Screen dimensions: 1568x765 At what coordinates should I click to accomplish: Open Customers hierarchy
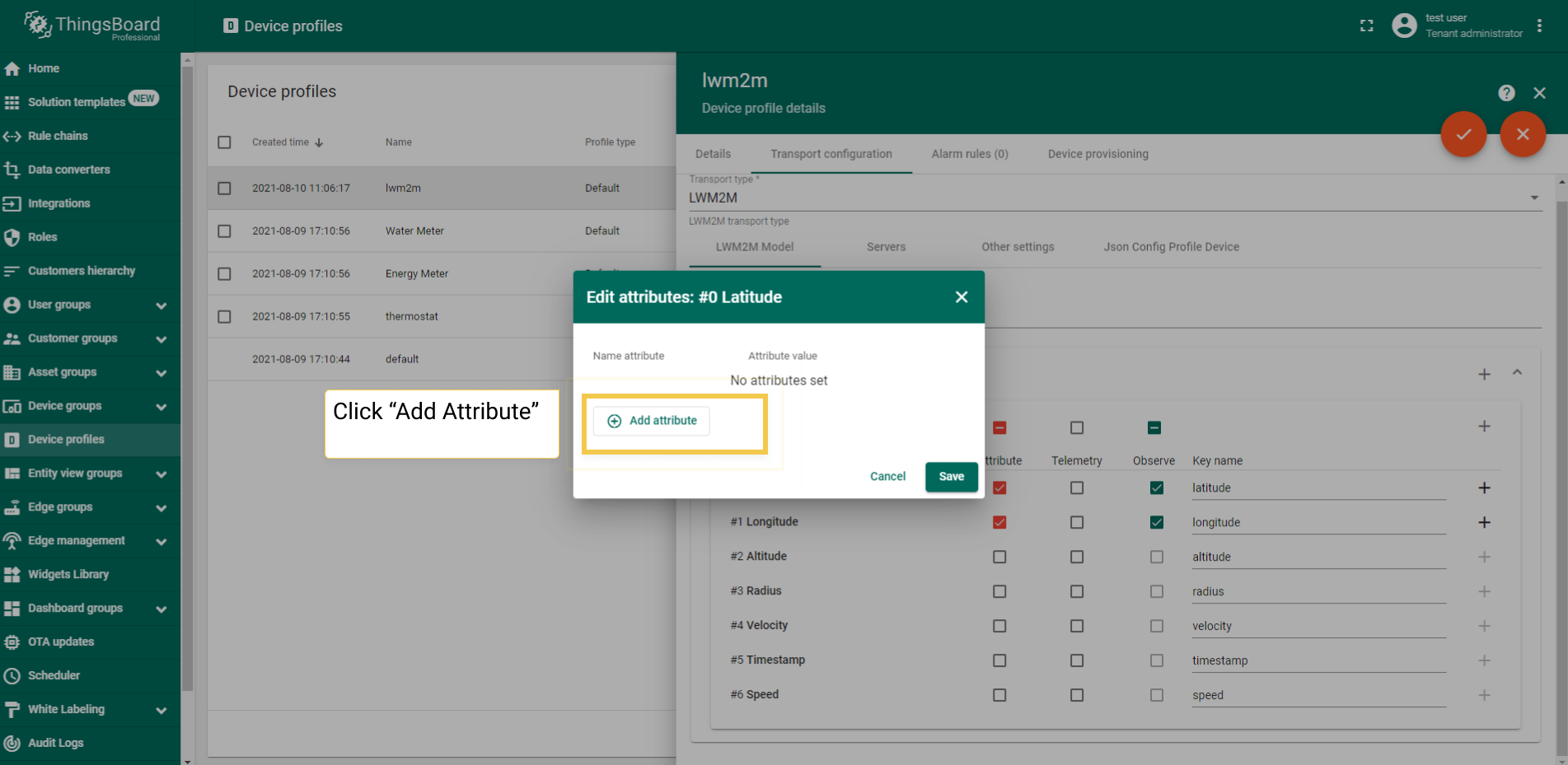90,271
